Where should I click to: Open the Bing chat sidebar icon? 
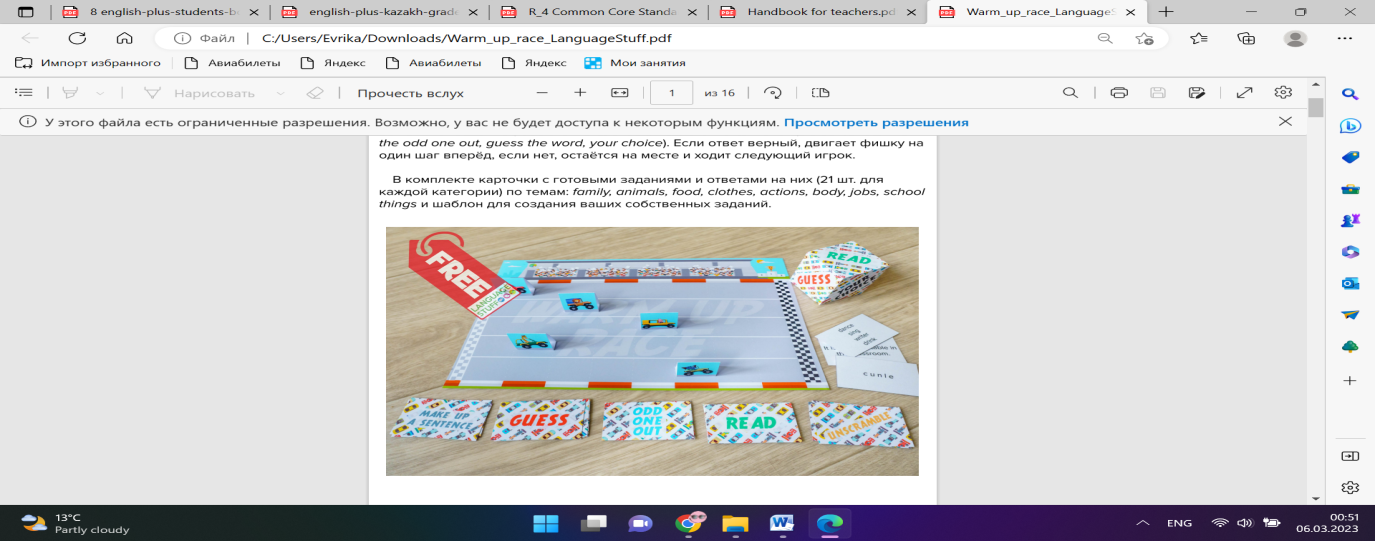tap(1349, 125)
